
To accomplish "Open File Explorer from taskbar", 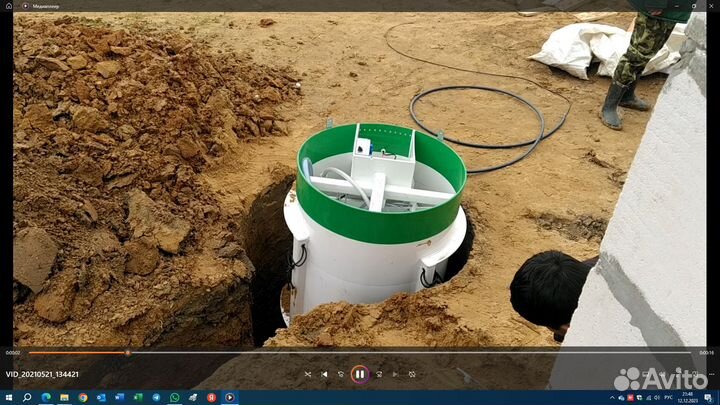I will (x=64, y=397).
